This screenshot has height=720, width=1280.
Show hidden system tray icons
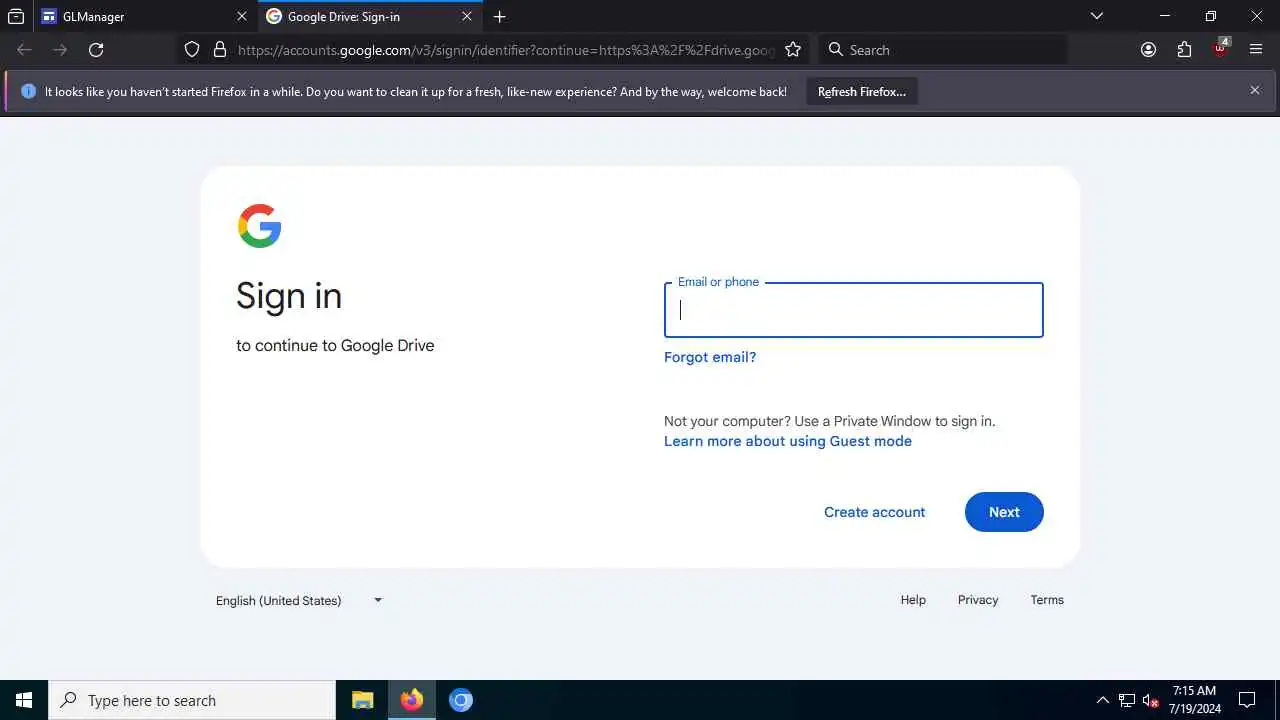(1103, 700)
